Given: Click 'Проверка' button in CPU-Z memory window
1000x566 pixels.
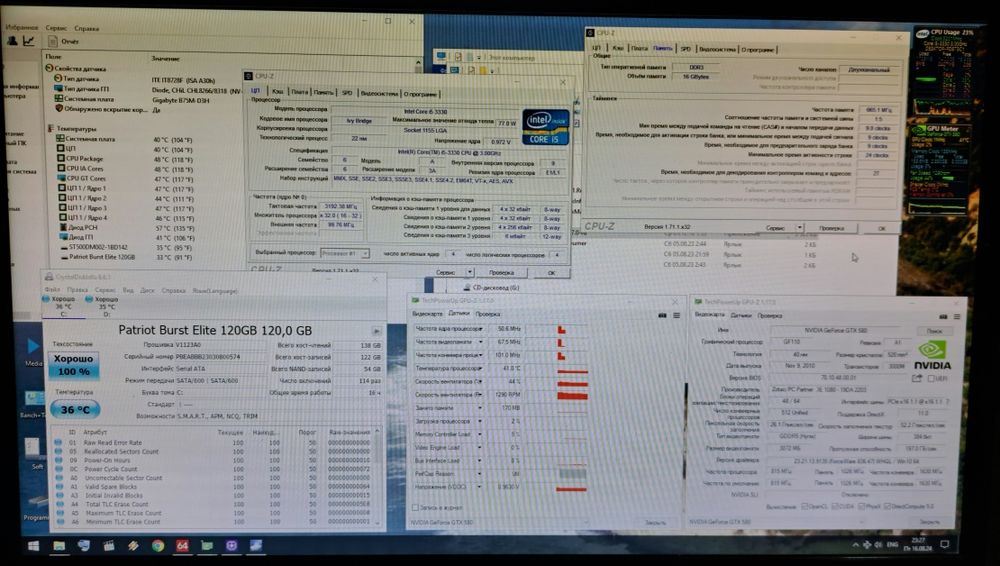Looking at the screenshot, I should [831, 228].
